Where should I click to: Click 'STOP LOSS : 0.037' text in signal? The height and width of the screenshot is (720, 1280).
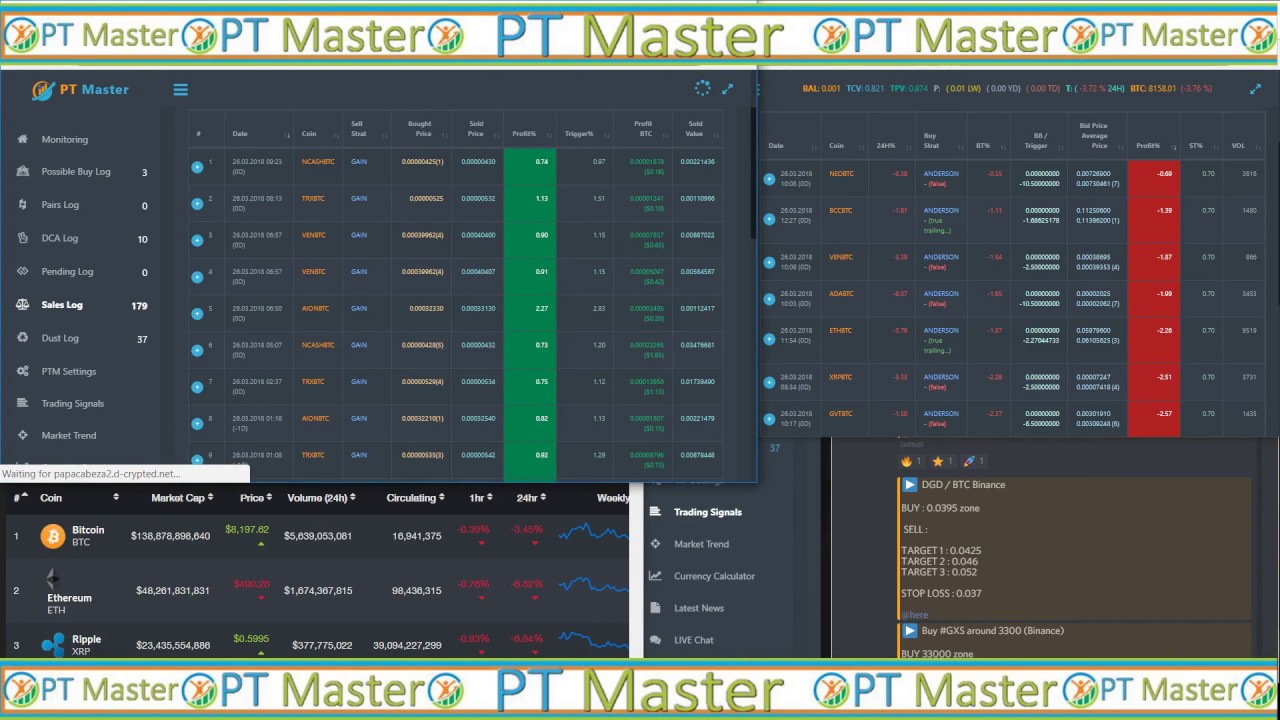click(941, 594)
